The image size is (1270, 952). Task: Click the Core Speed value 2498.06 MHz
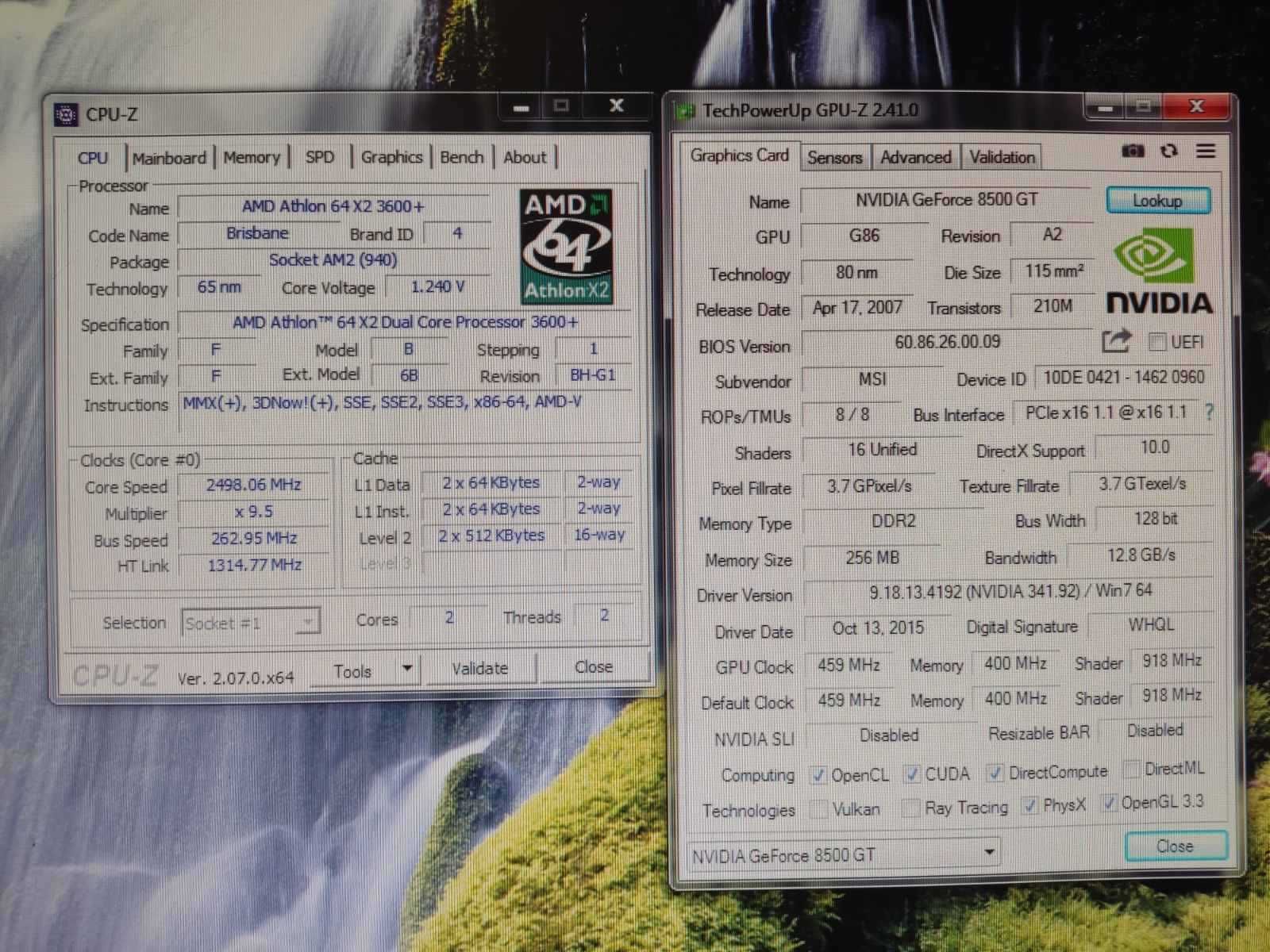click(253, 485)
